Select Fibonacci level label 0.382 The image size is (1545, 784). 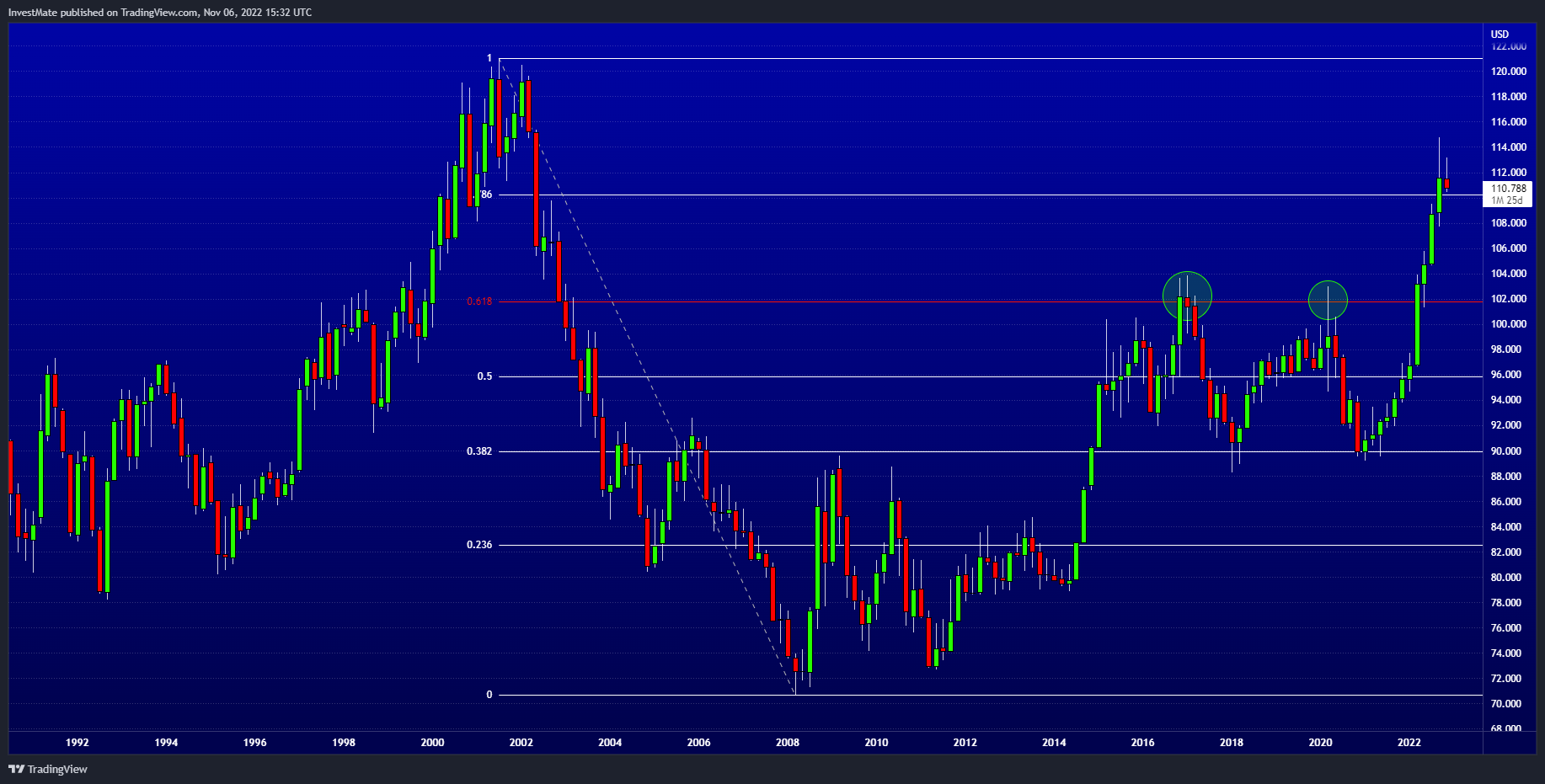click(x=479, y=451)
